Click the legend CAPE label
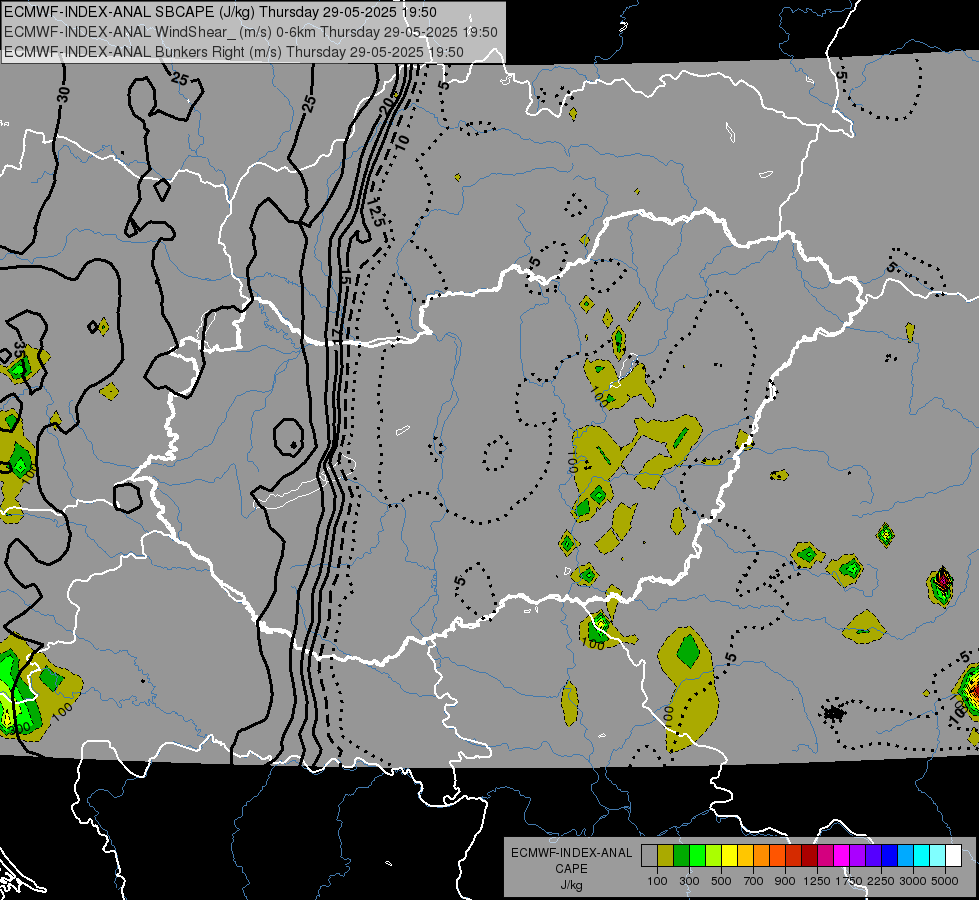The image size is (979, 900). tap(571, 869)
